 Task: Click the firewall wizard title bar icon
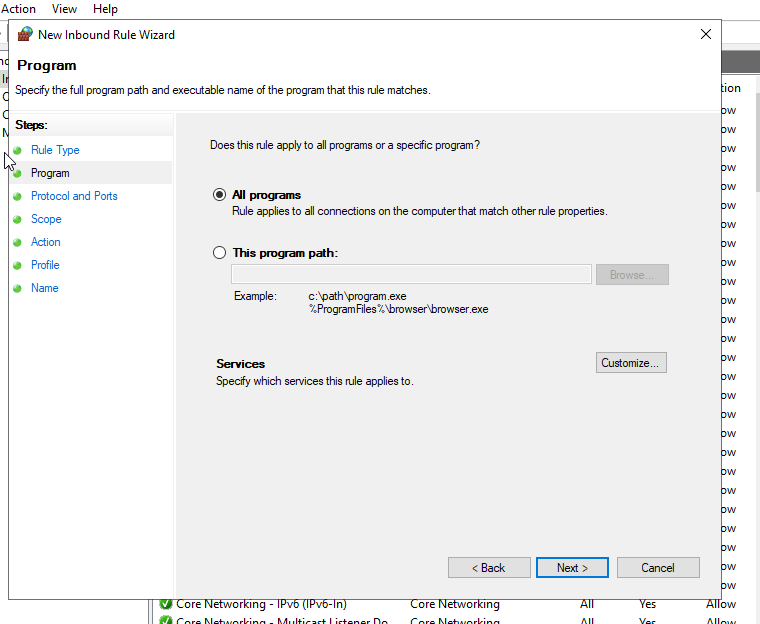point(25,34)
